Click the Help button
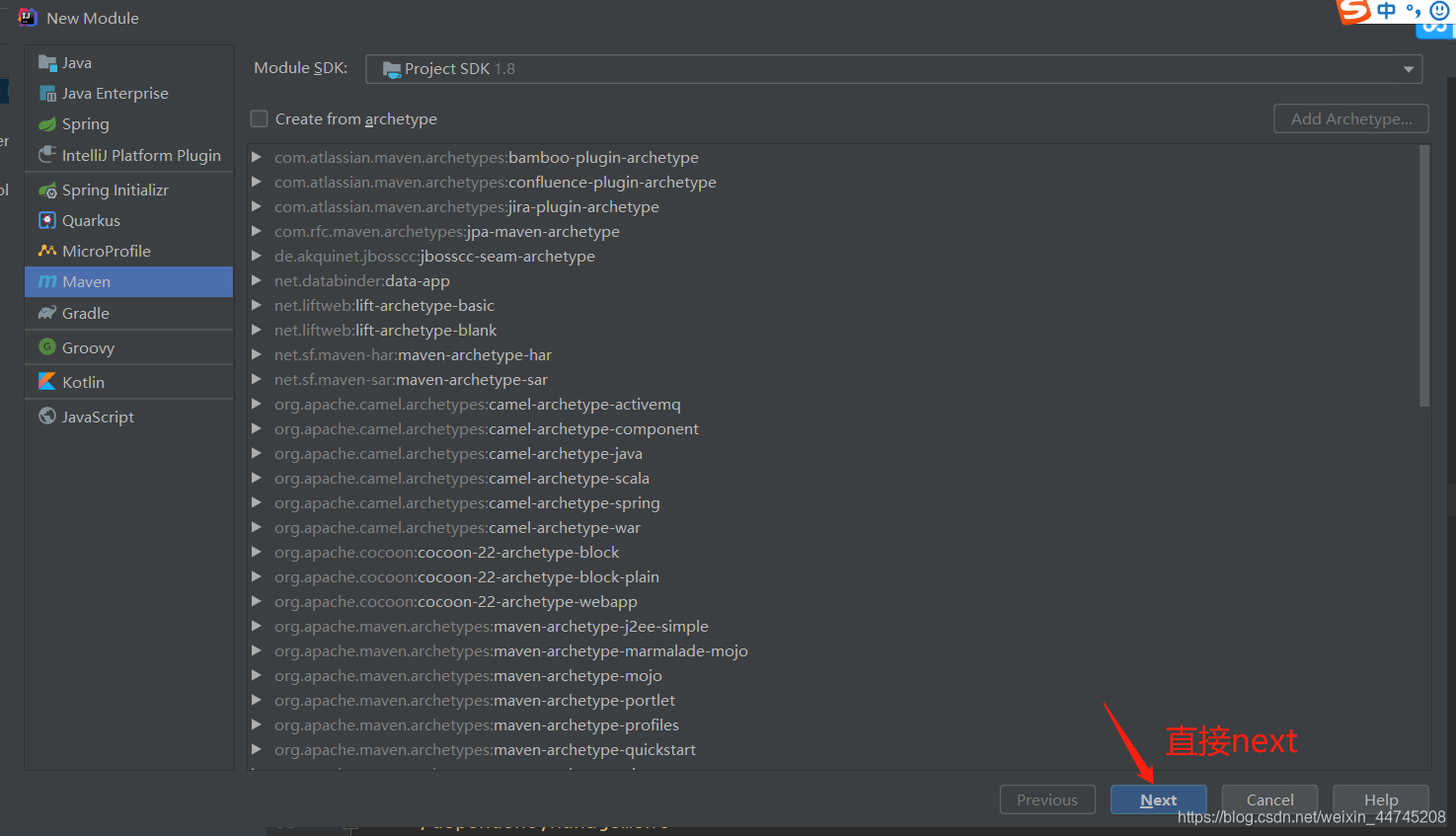This screenshot has height=836, width=1456. point(1381,799)
